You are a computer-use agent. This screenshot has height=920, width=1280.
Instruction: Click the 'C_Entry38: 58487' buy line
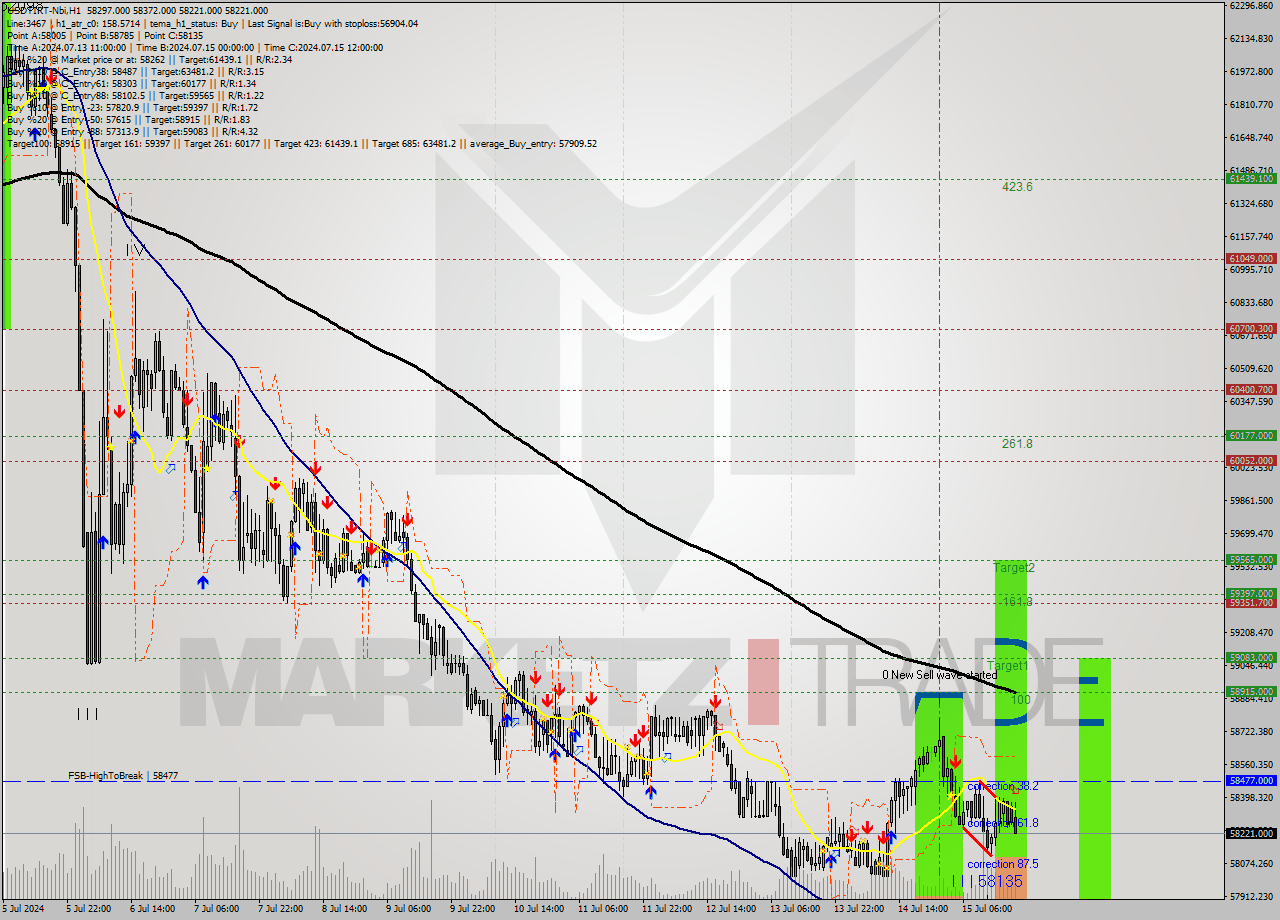click(x=136, y=71)
